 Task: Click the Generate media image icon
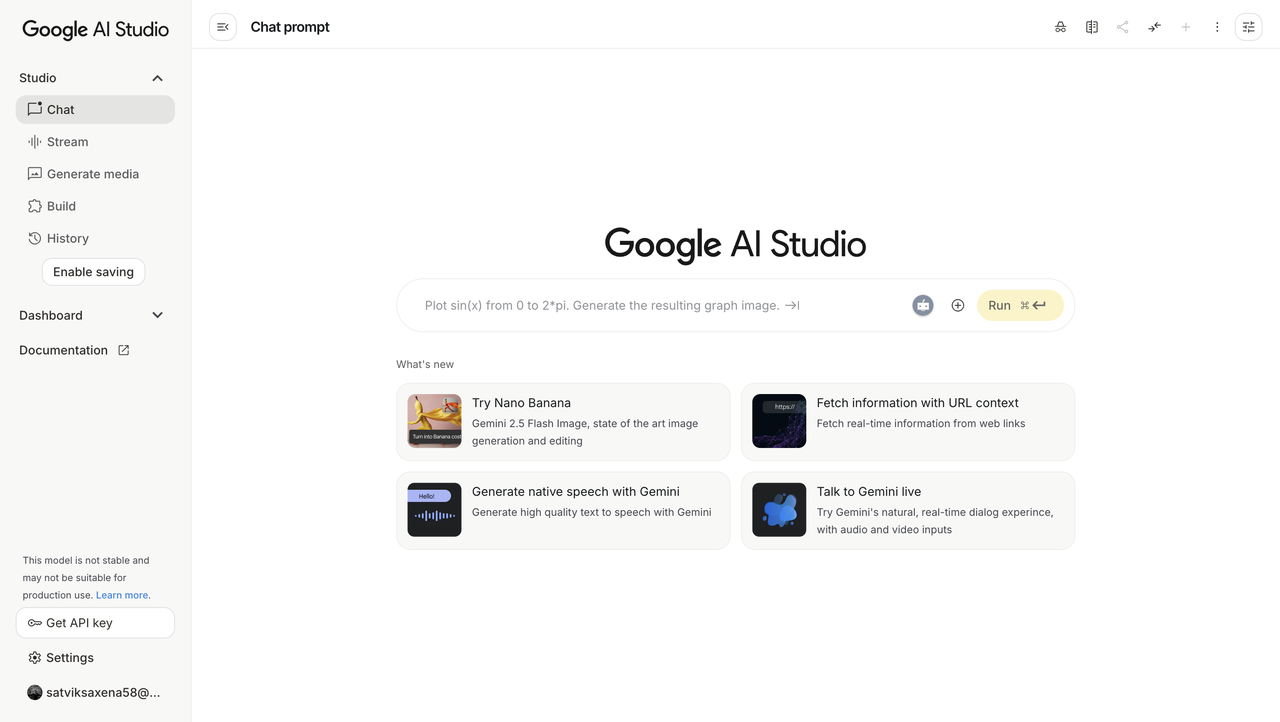35,174
